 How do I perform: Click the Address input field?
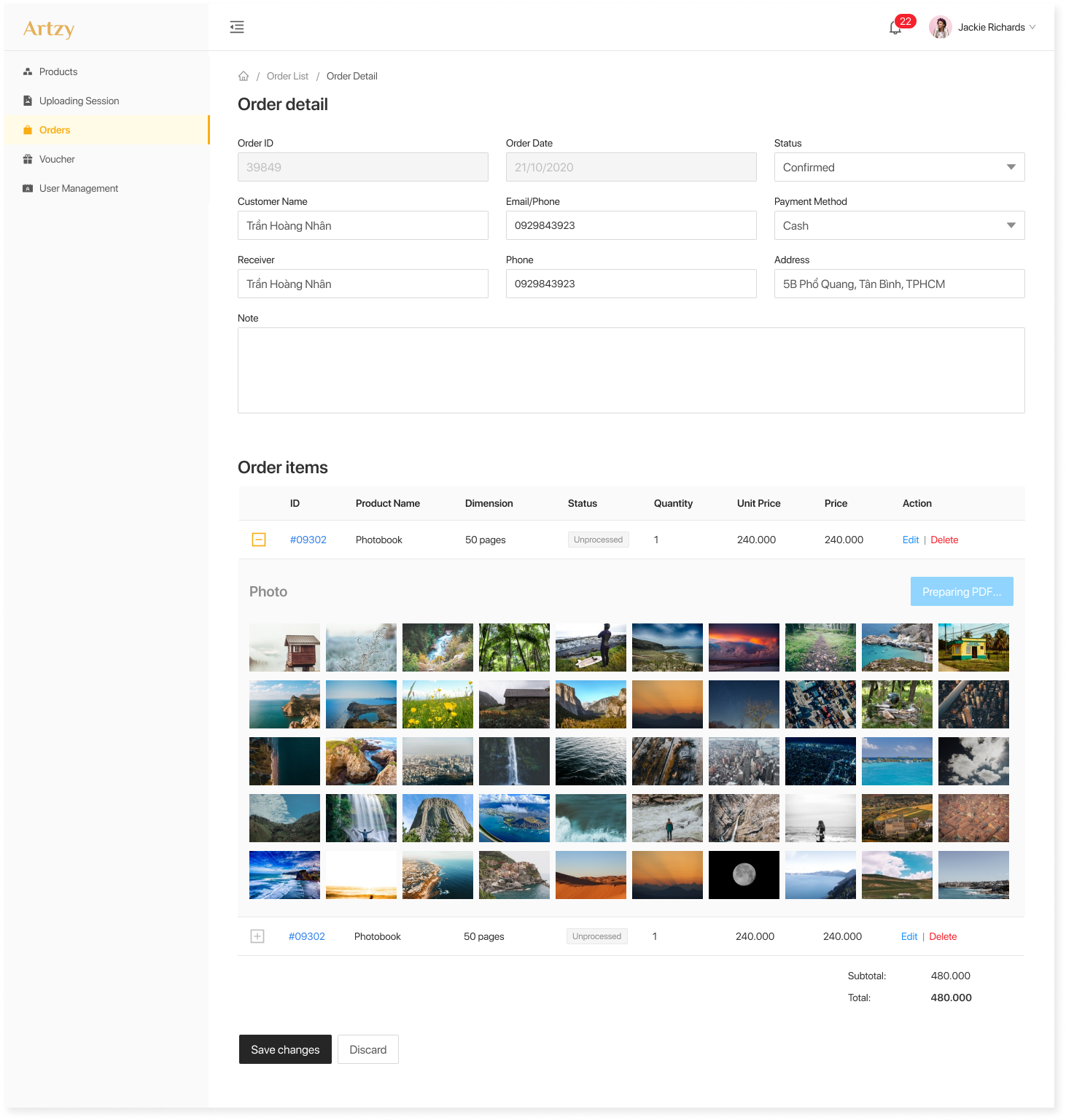899,284
